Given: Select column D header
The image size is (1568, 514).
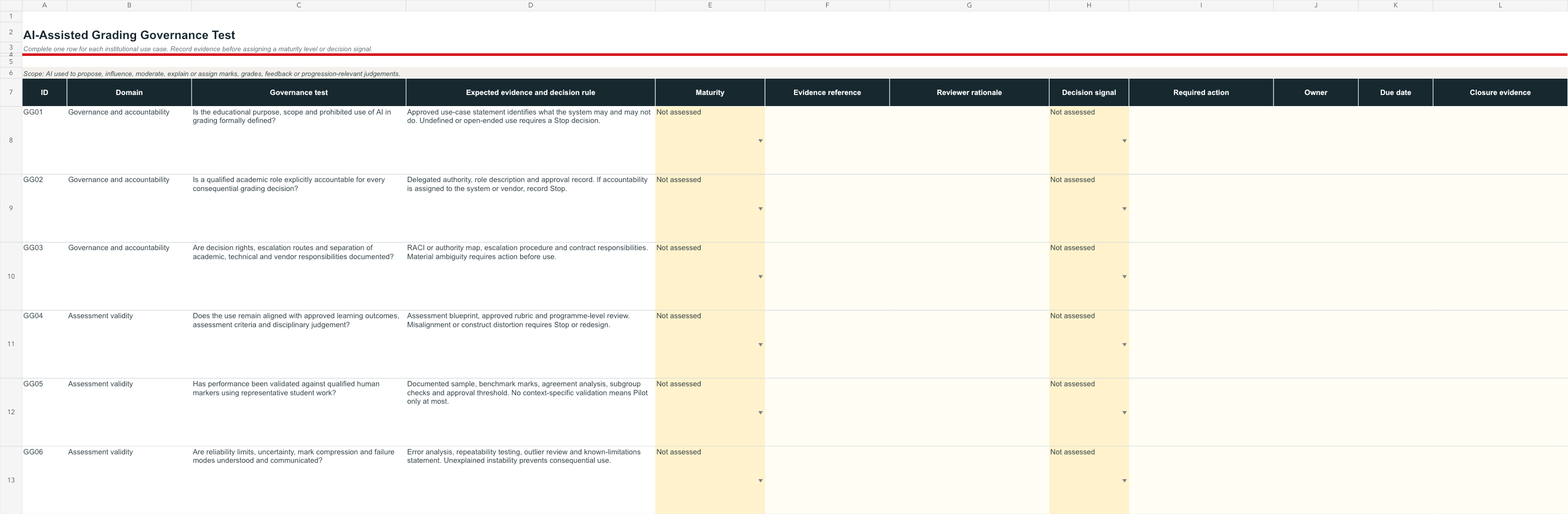Looking at the screenshot, I should click(530, 5).
